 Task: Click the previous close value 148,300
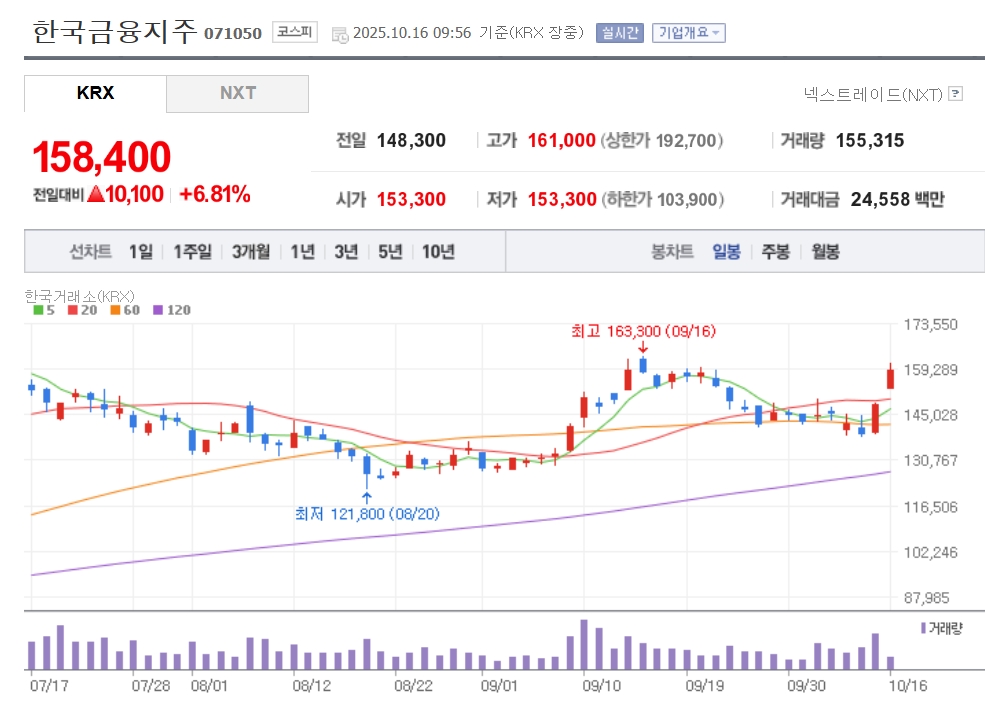click(x=411, y=140)
